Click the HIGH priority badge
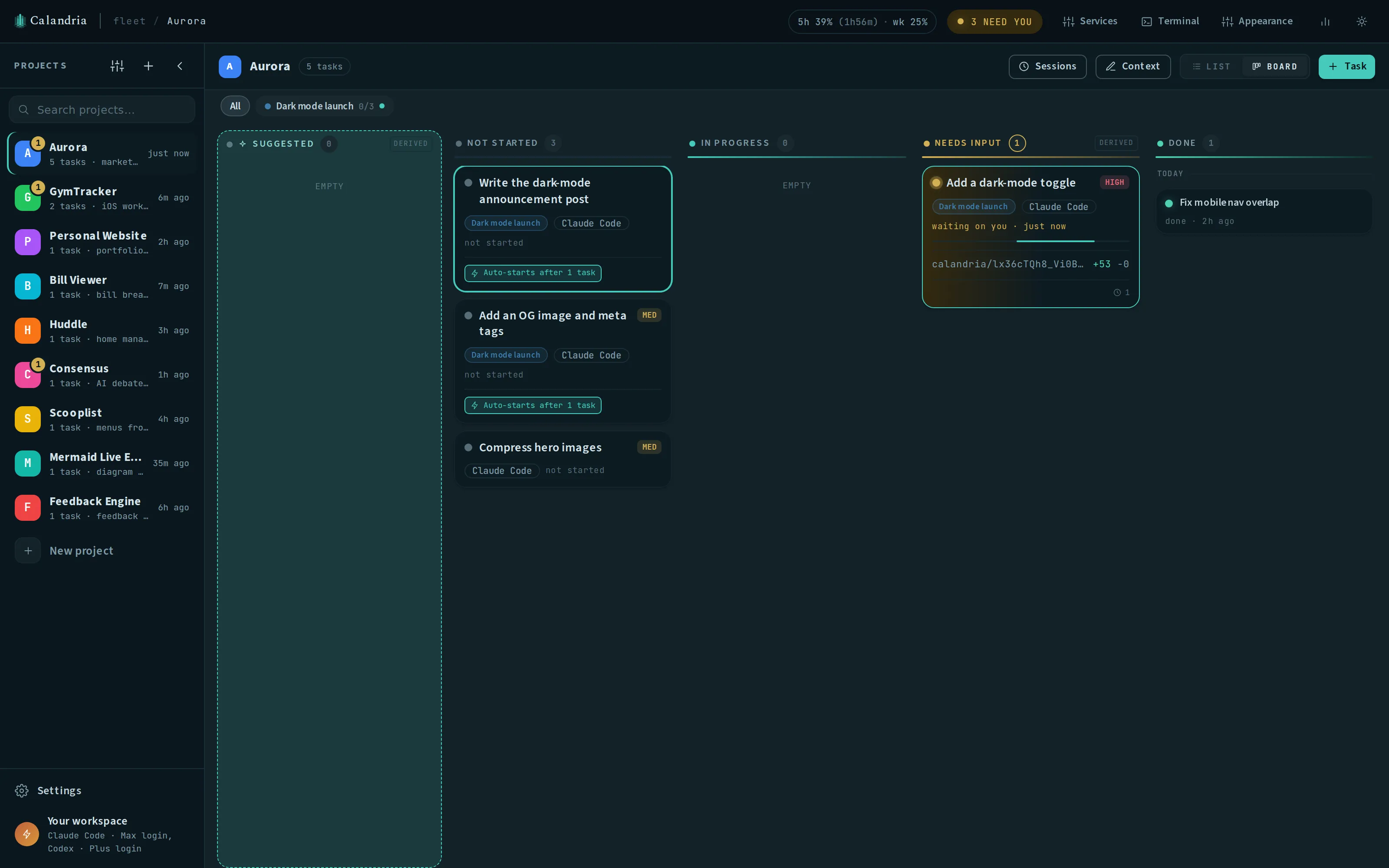Image resolution: width=1389 pixels, height=868 pixels. pos(1115,183)
